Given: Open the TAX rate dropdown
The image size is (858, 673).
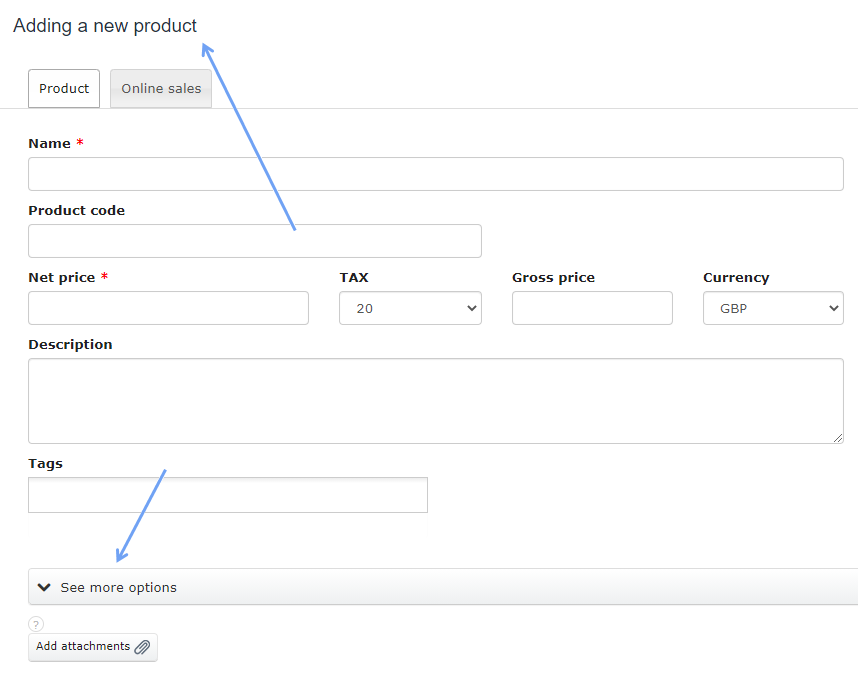Looking at the screenshot, I should 410,308.
